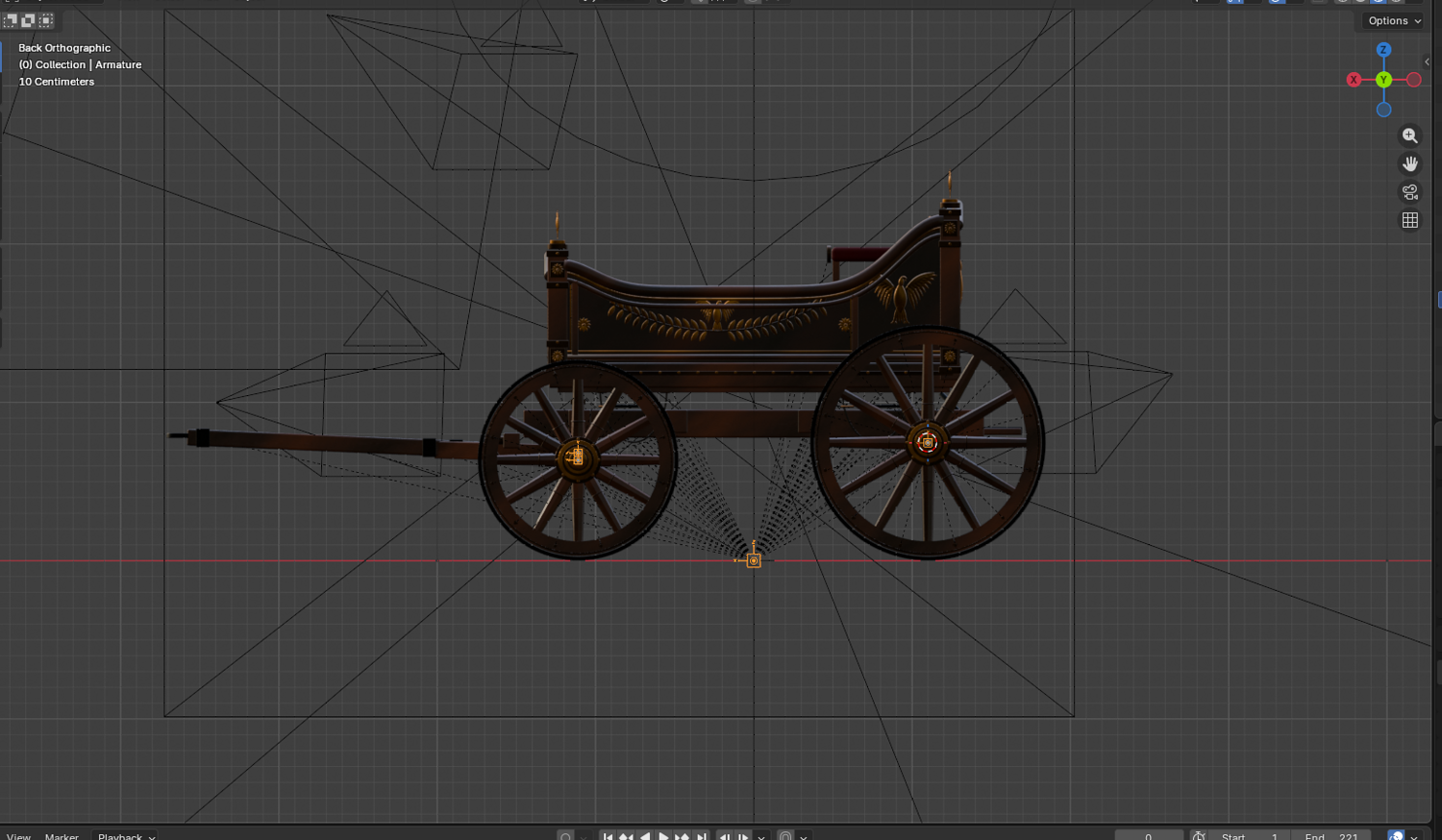The width and height of the screenshot is (1442, 840).
Task: Expand the sidebar with the arrow
Action: click(1427, 62)
